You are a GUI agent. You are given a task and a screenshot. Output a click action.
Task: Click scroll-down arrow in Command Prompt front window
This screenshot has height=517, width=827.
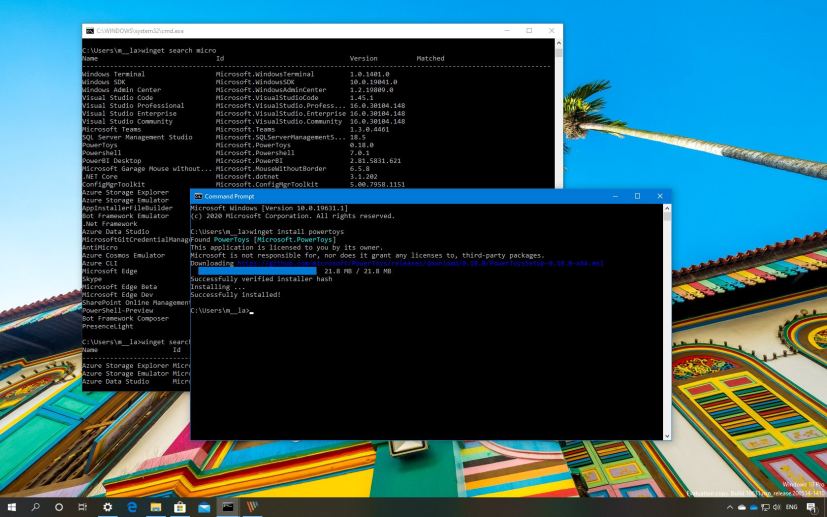pyautogui.click(x=667, y=436)
